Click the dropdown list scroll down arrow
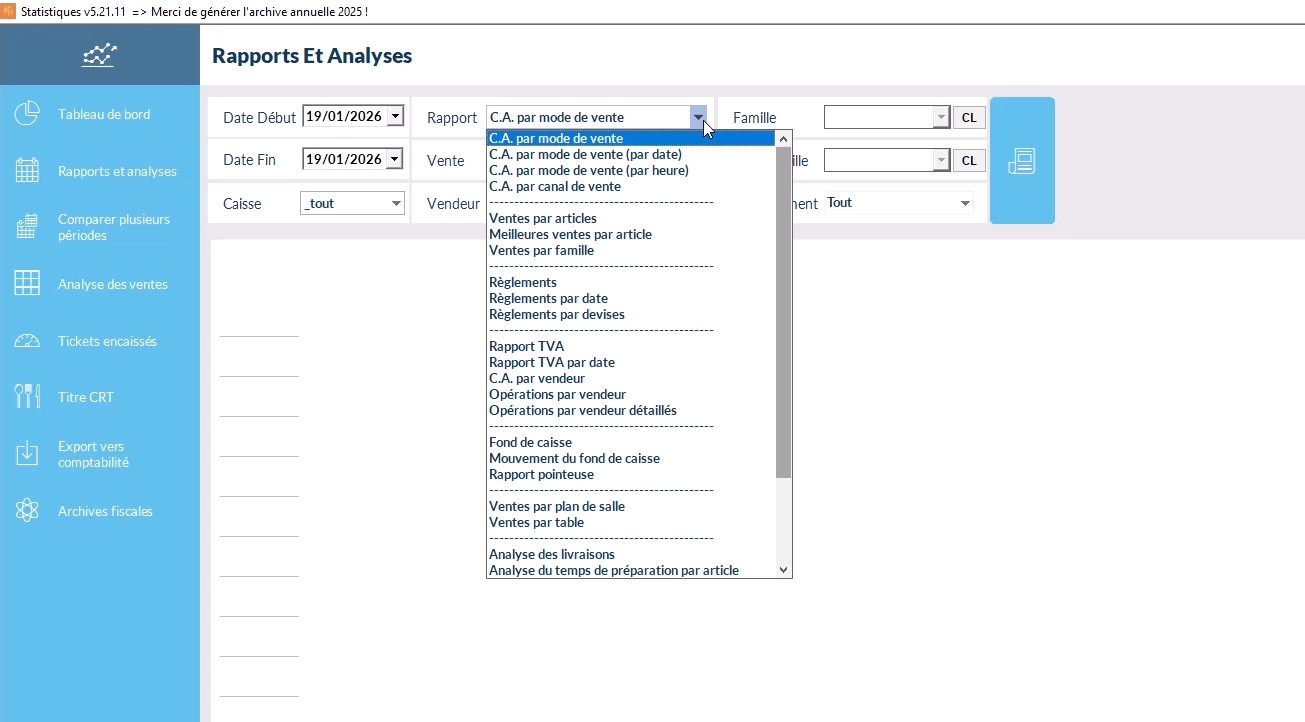This screenshot has height=722, width=1305. (x=784, y=570)
